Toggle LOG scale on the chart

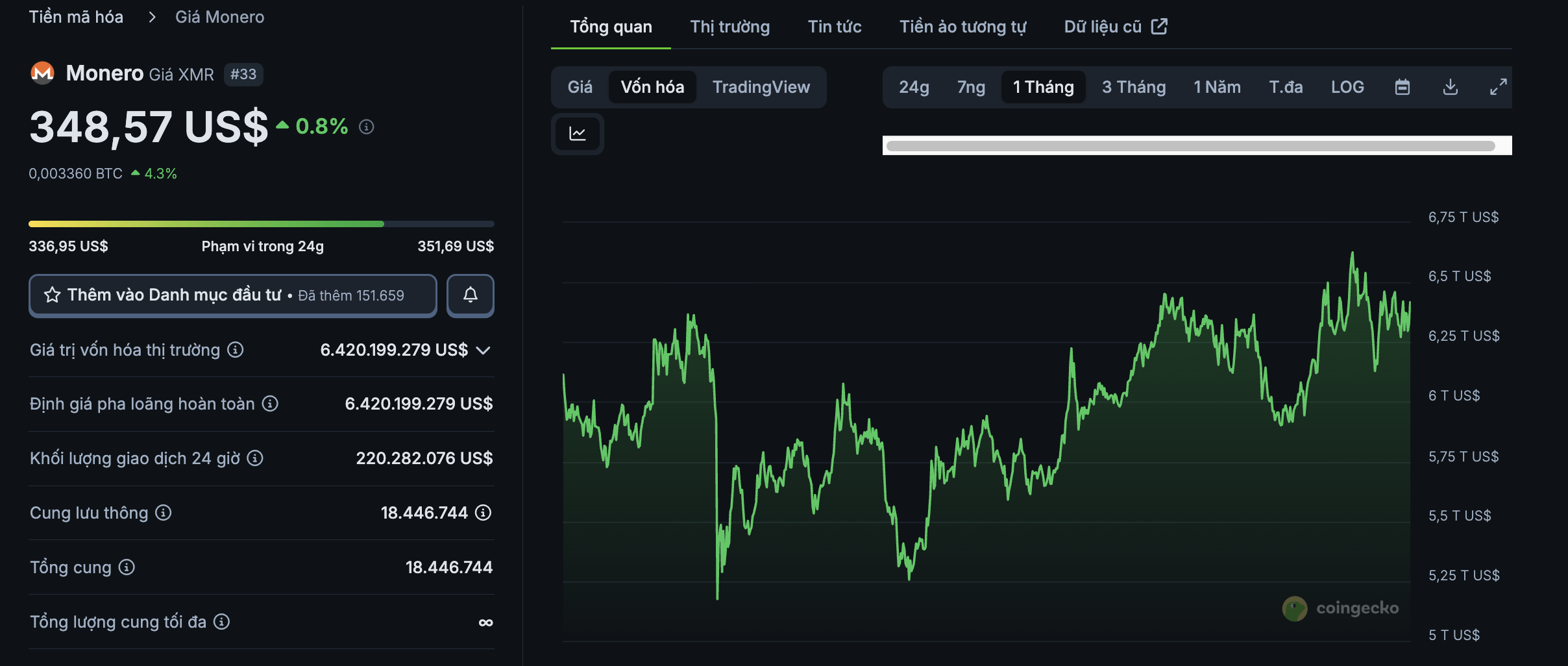click(1348, 86)
